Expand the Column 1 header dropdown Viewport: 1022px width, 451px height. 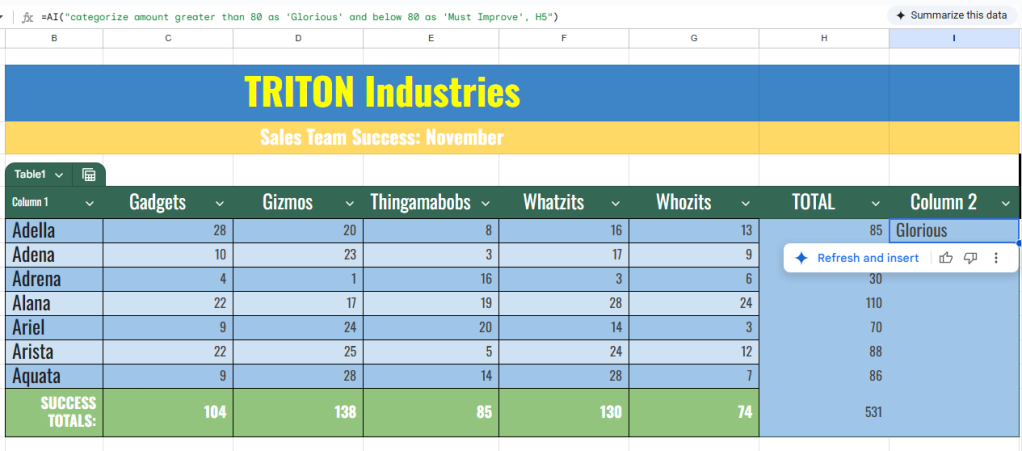point(90,203)
